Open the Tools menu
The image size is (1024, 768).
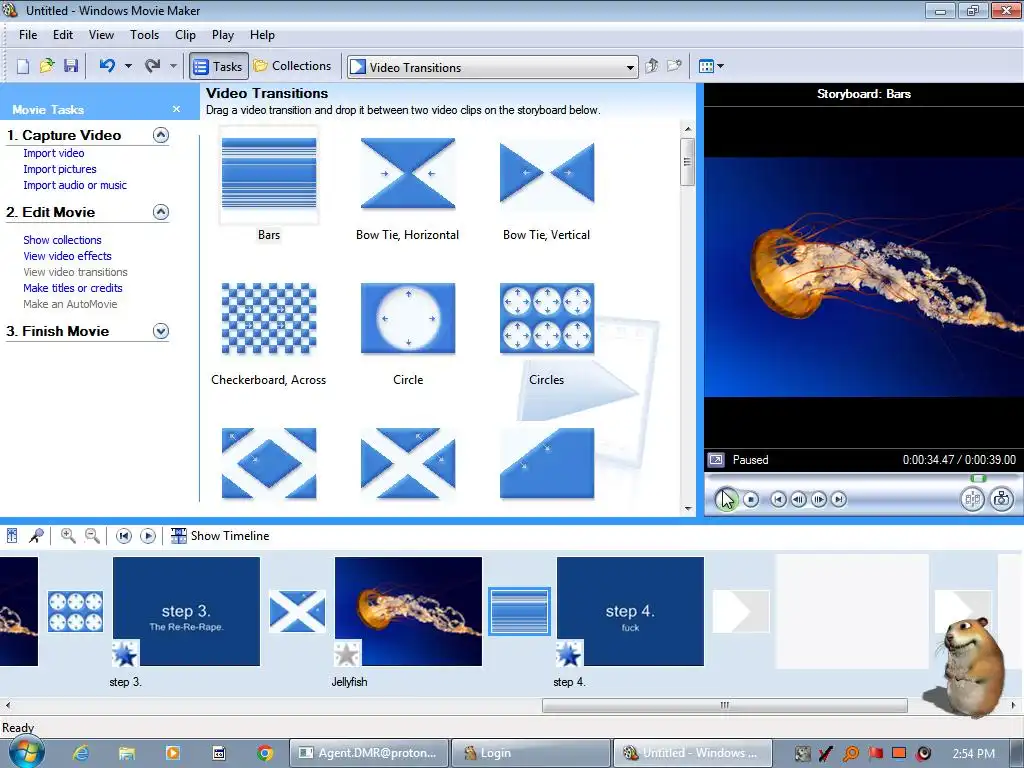pyautogui.click(x=144, y=35)
